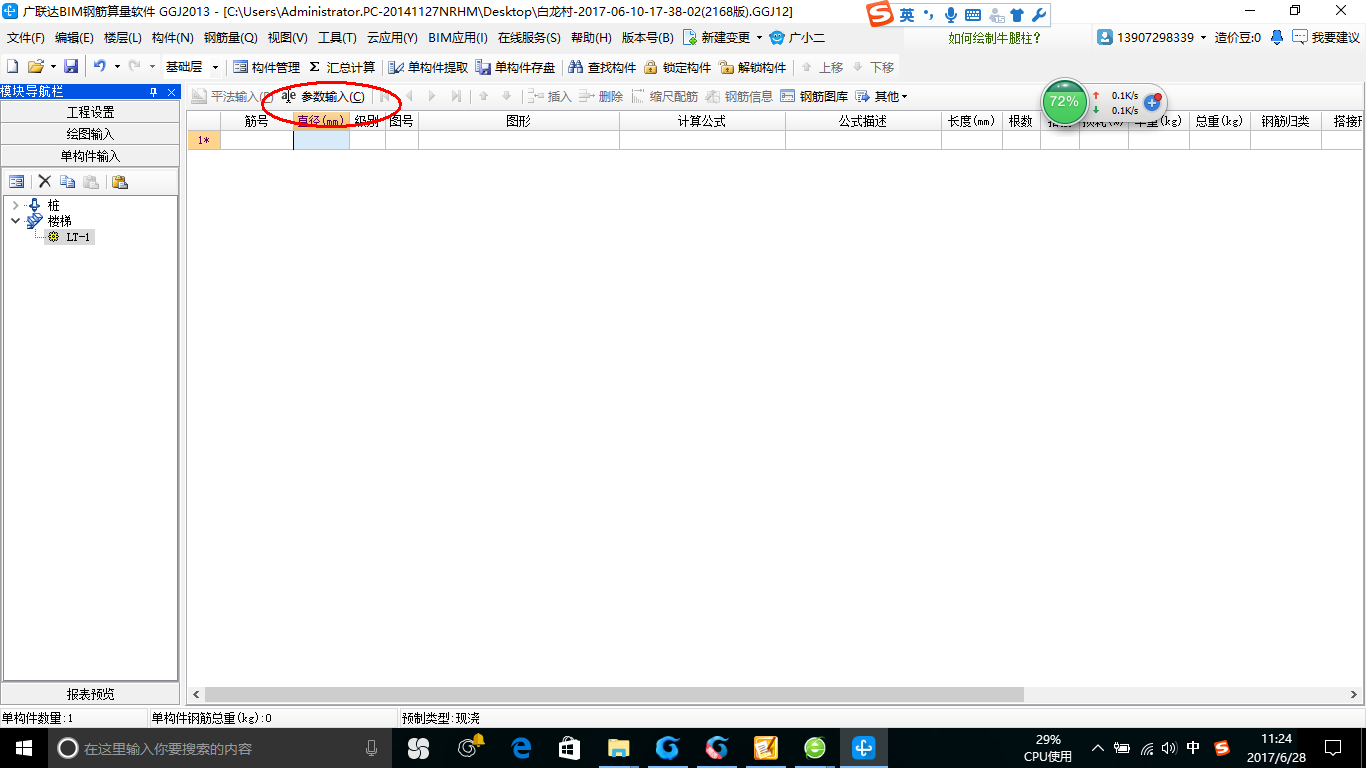Run 汇总计算 summary calculation

click(342, 67)
